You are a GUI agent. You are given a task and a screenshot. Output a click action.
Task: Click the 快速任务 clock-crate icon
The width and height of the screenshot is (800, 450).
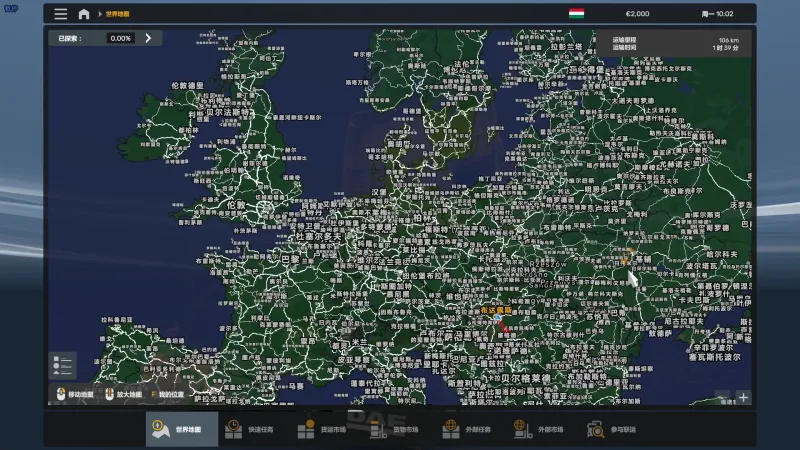point(233,429)
